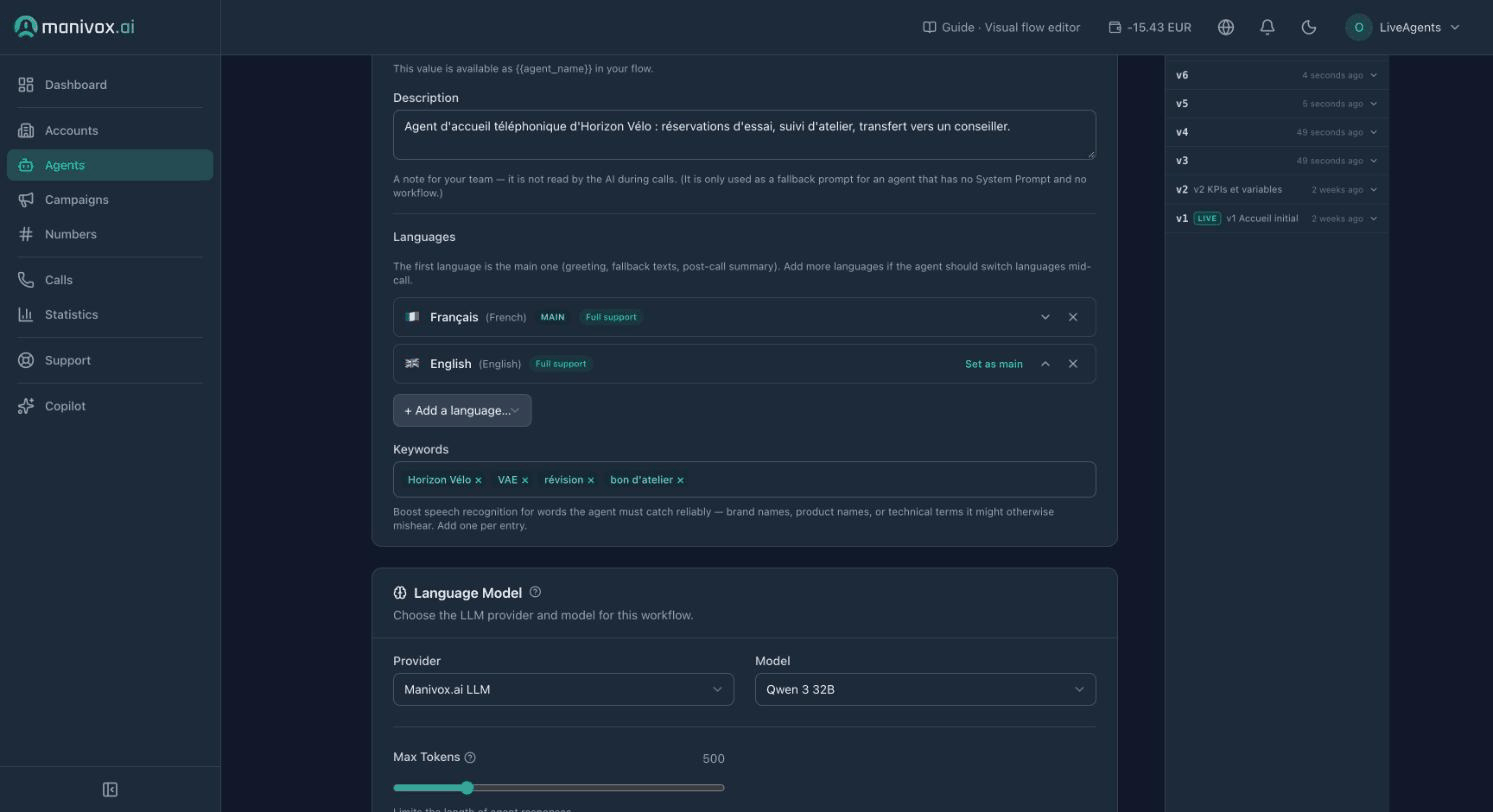Viewport: 1493px width, 812px height.
Task: Expand version v6 entry
Action: [x=1373, y=75]
